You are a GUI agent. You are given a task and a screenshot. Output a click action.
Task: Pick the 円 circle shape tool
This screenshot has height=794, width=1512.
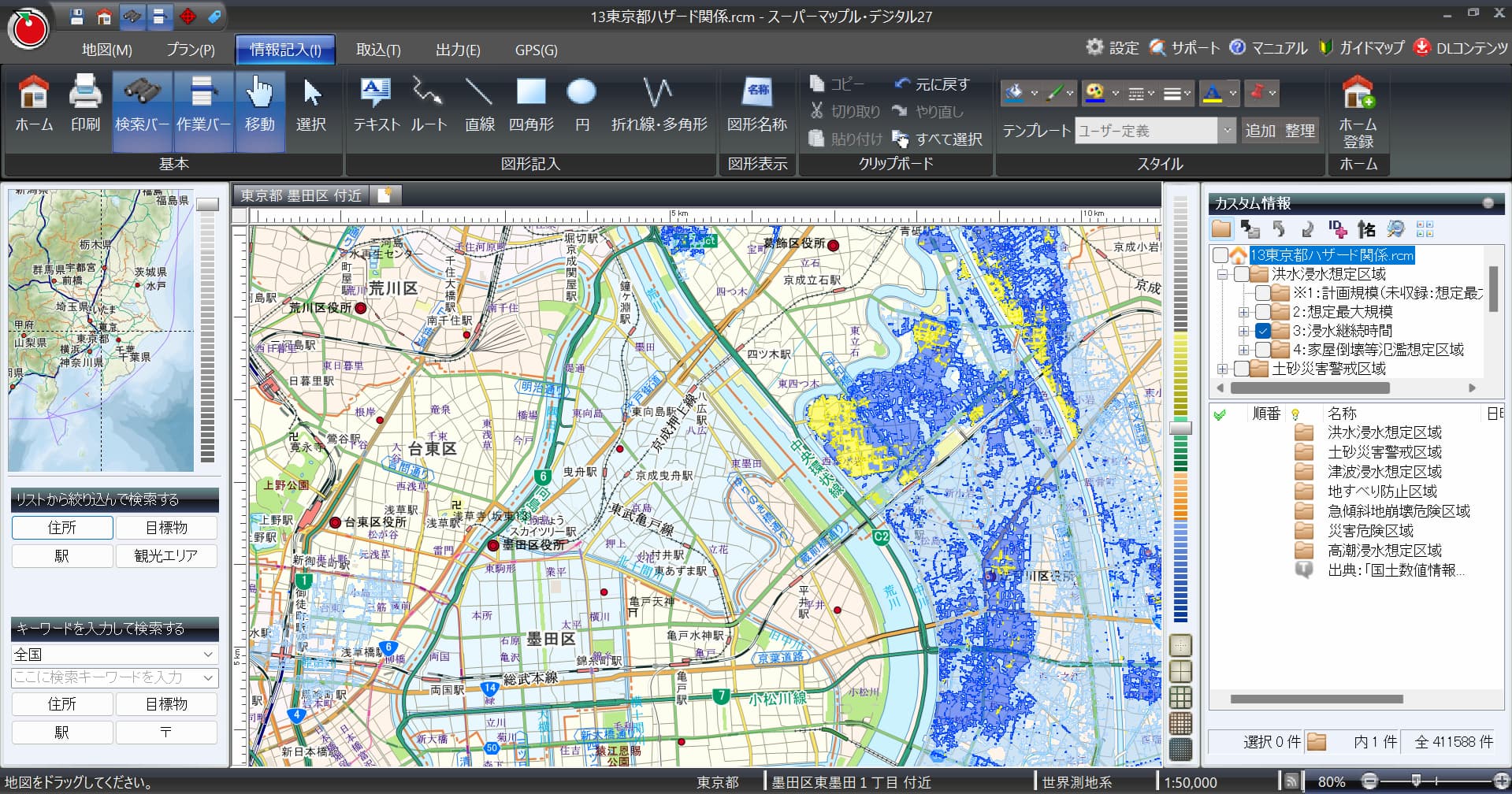[581, 106]
